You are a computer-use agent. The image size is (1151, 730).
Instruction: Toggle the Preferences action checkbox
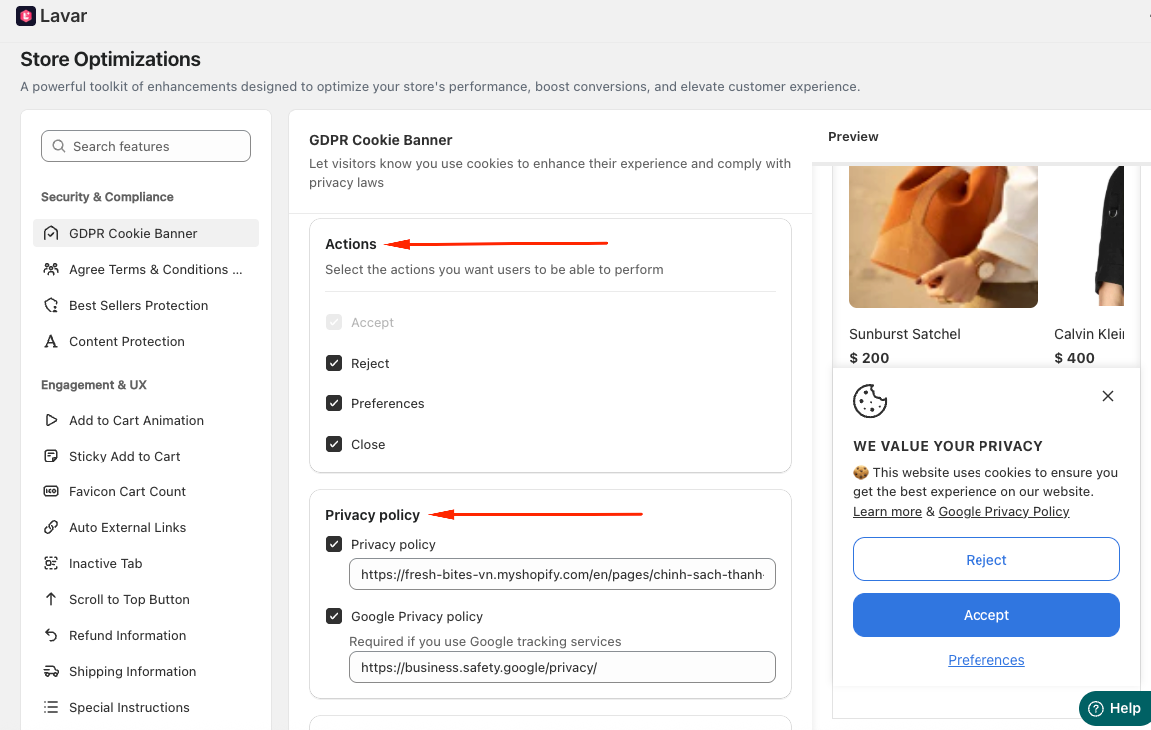334,403
